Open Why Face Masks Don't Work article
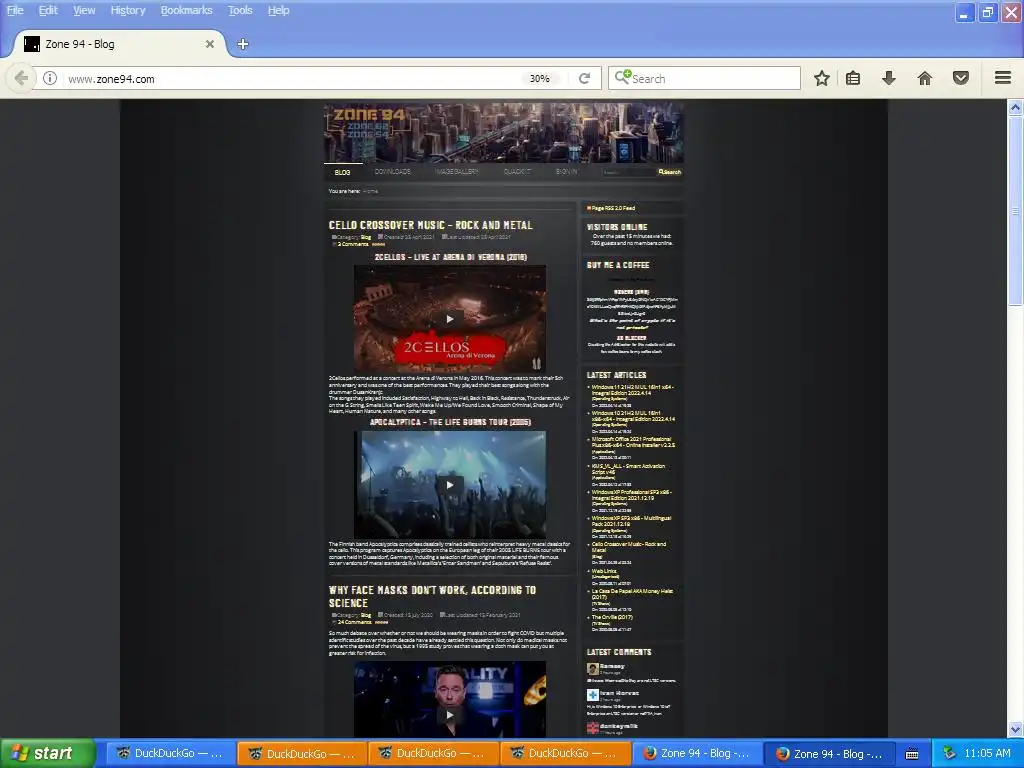The height and width of the screenshot is (768, 1024). tap(432, 596)
